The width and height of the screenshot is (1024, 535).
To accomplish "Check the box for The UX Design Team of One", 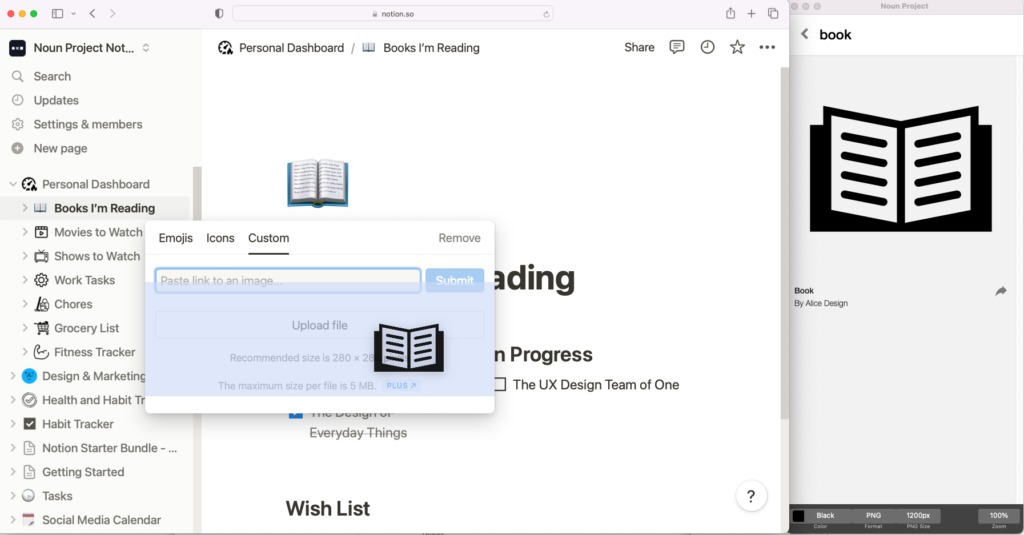I will tap(500, 385).
